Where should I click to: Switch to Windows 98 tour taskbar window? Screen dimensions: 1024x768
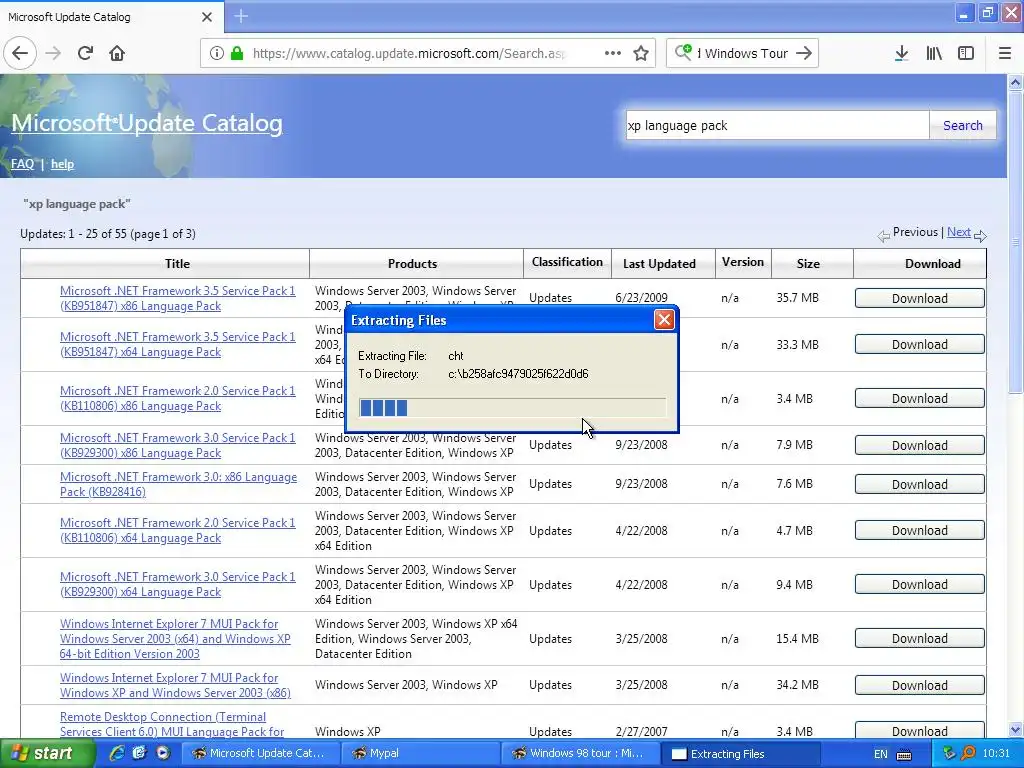581,754
